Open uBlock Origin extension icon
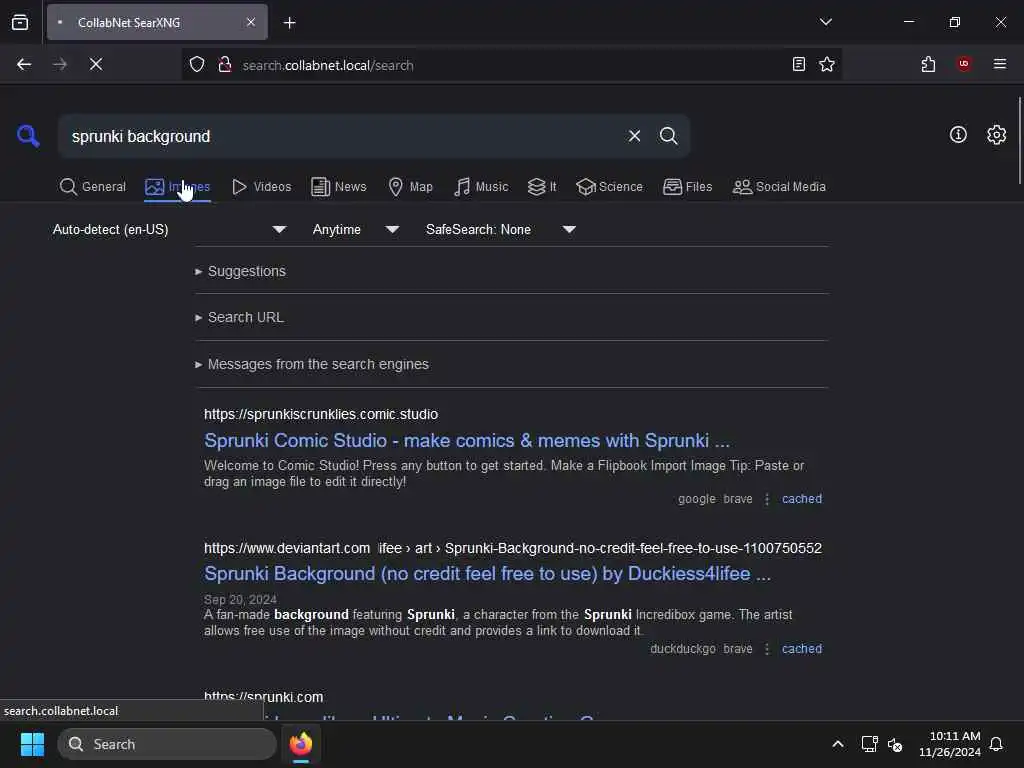1024x768 pixels. click(x=963, y=64)
